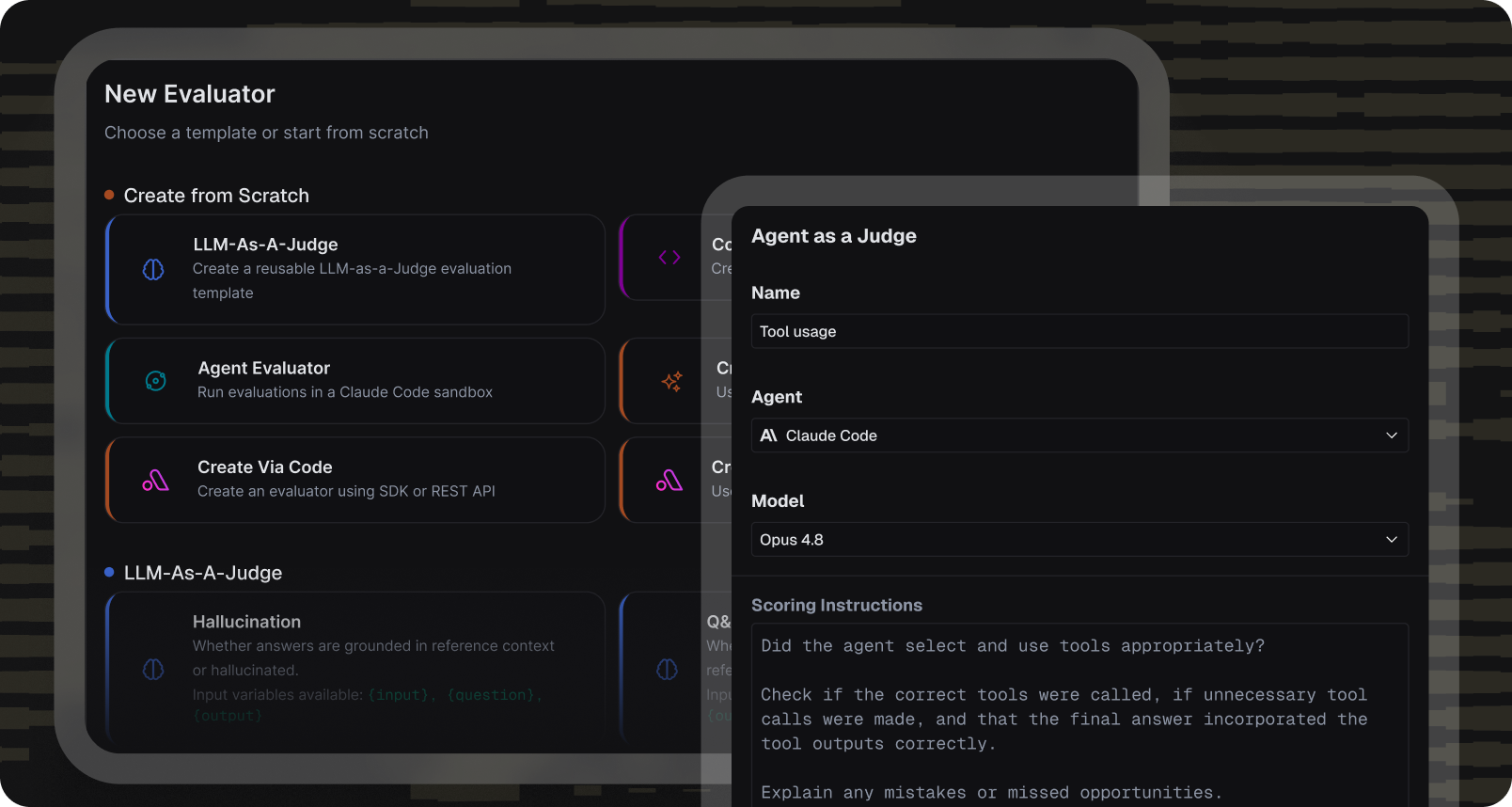Click 'Choose a template or start from scratch' subtitle
The image size is (1512, 807).
[266, 133]
